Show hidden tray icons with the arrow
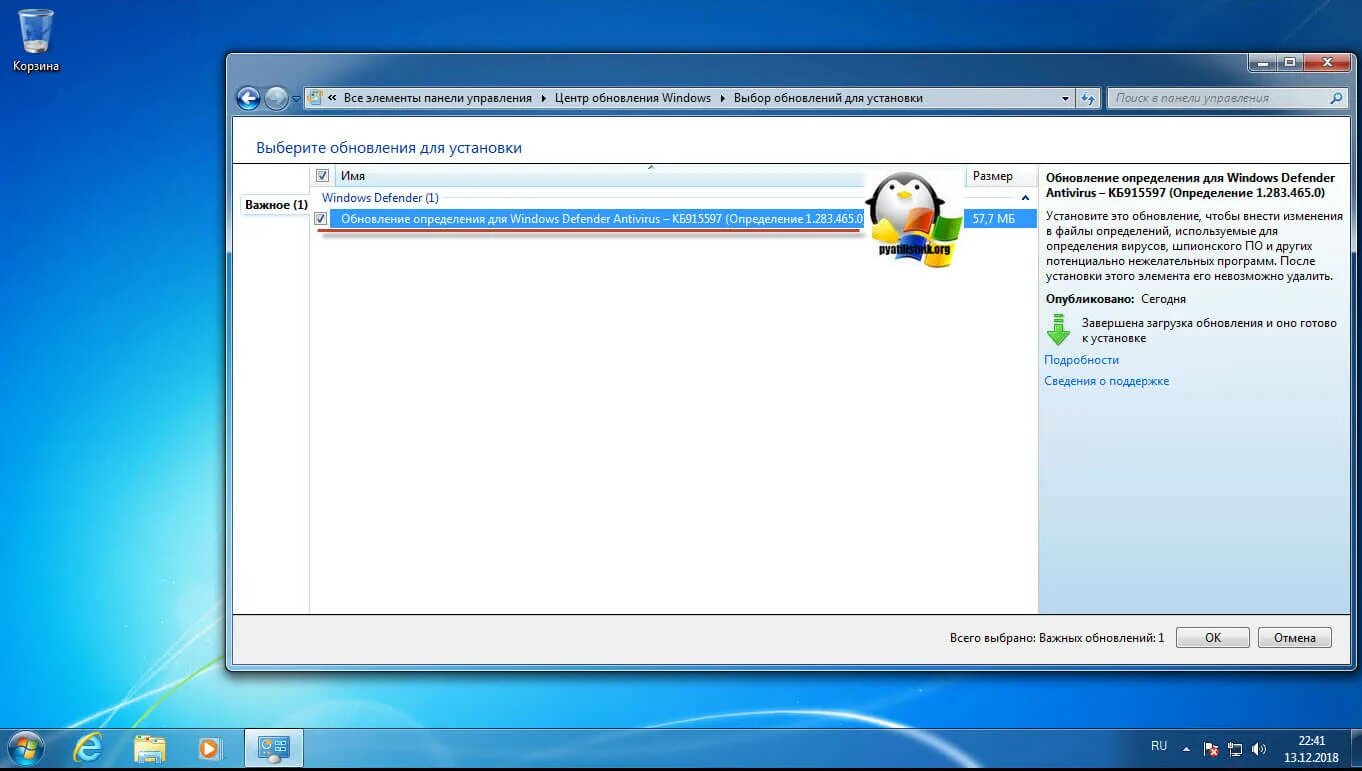This screenshot has width=1362, height=771. point(1187,748)
